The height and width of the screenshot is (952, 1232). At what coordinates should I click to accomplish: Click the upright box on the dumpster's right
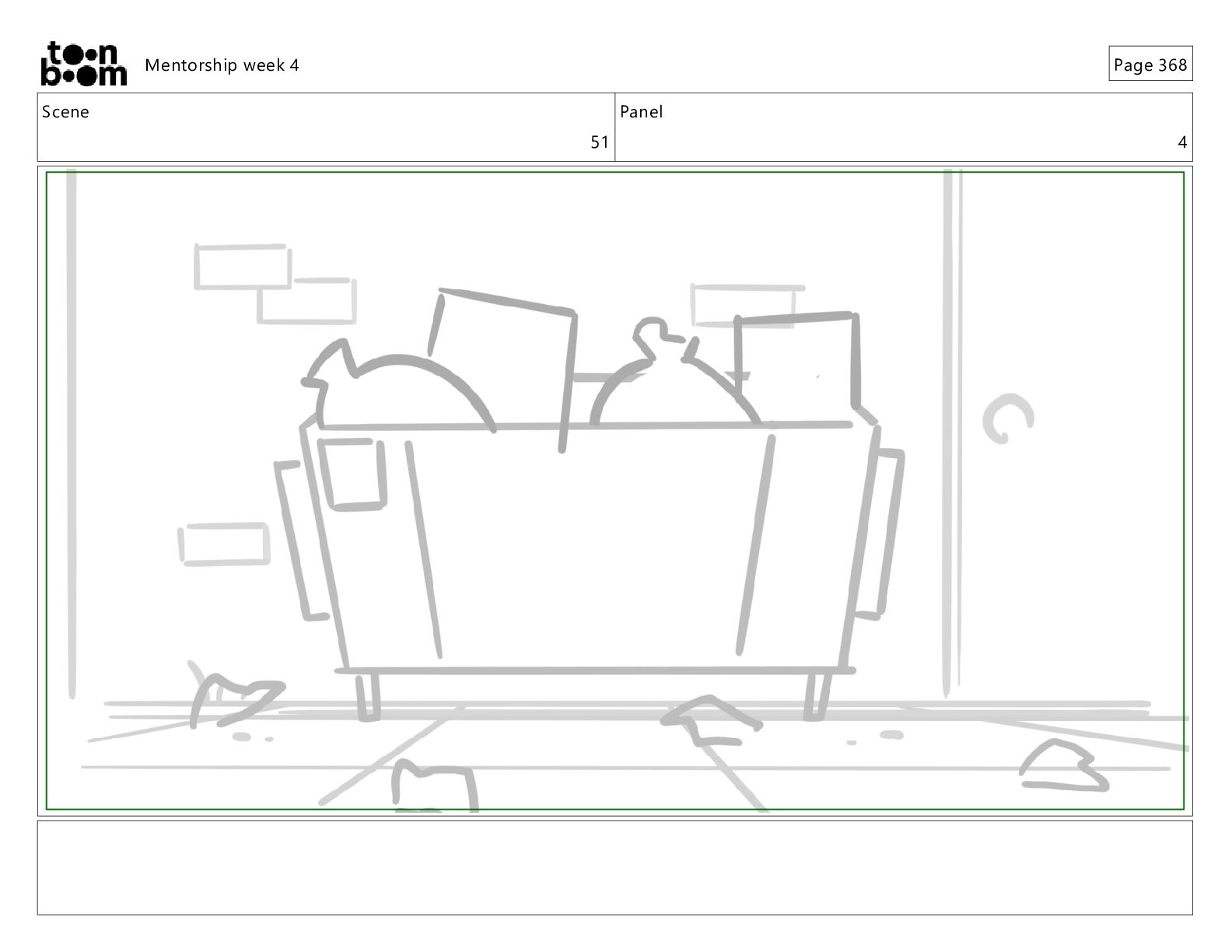coord(799,366)
